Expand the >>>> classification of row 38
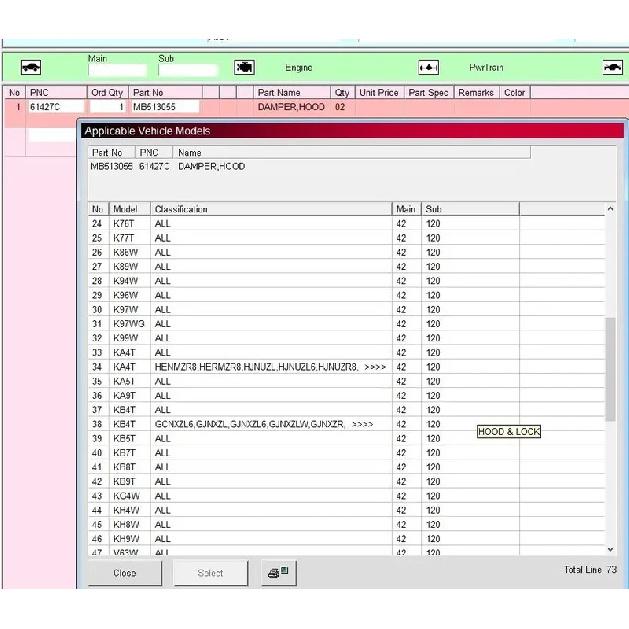This screenshot has height=629, width=629. click(x=362, y=424)
